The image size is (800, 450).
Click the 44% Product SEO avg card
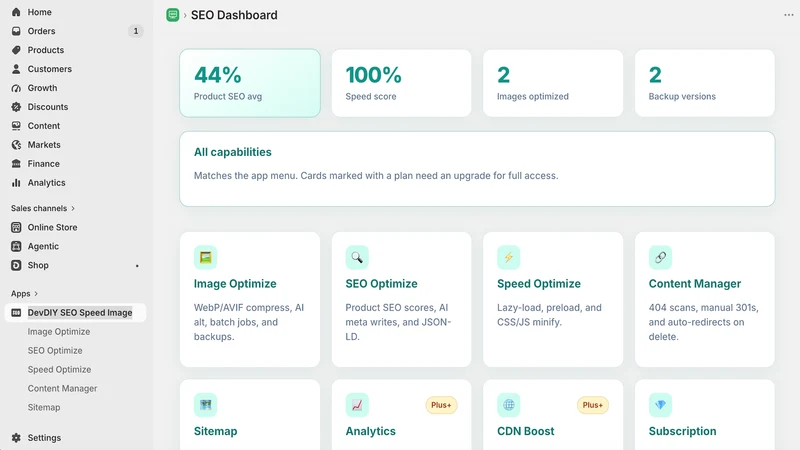(x=250, y=83)
